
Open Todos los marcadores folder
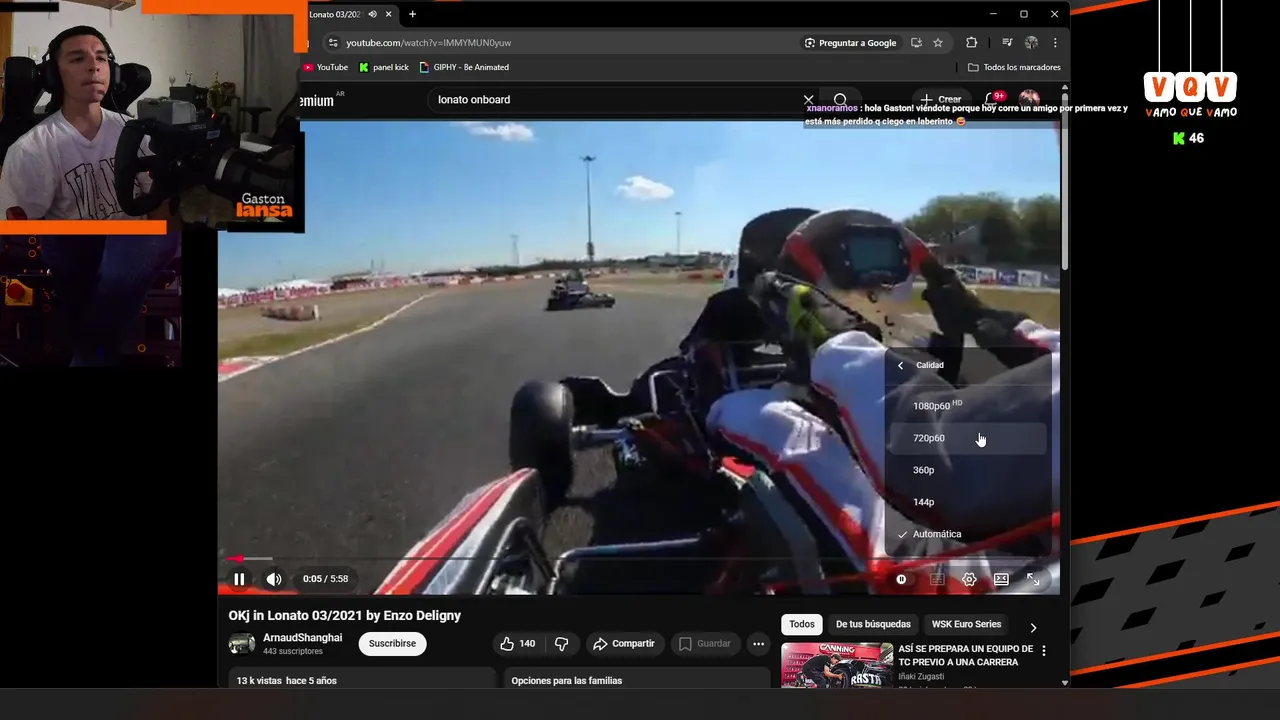point(1014,67)
